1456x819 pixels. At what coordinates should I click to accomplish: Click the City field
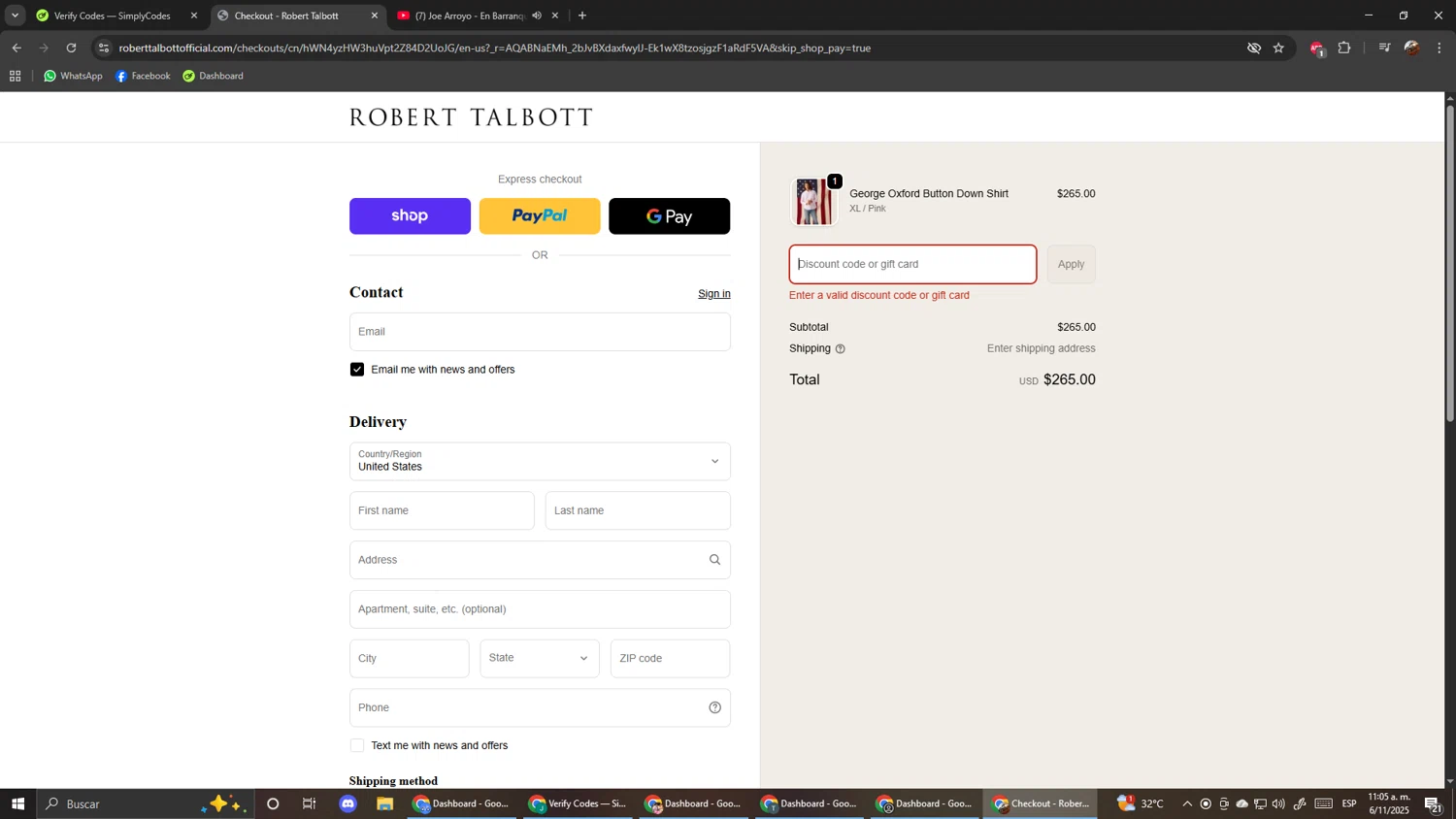[x=409, y=658]
